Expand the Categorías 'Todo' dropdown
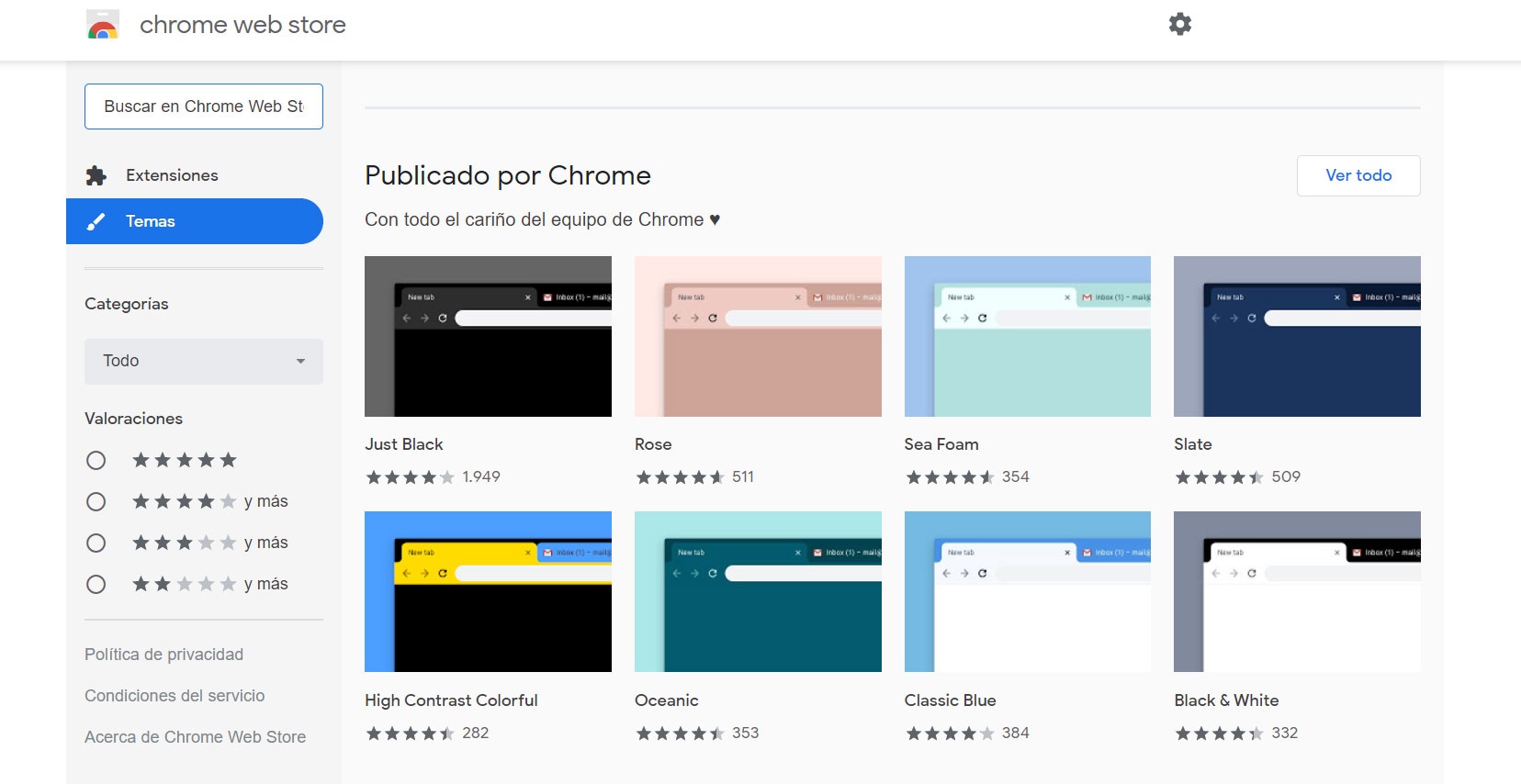The height and width of the screenshot is (784, 1521). point(204,362)
